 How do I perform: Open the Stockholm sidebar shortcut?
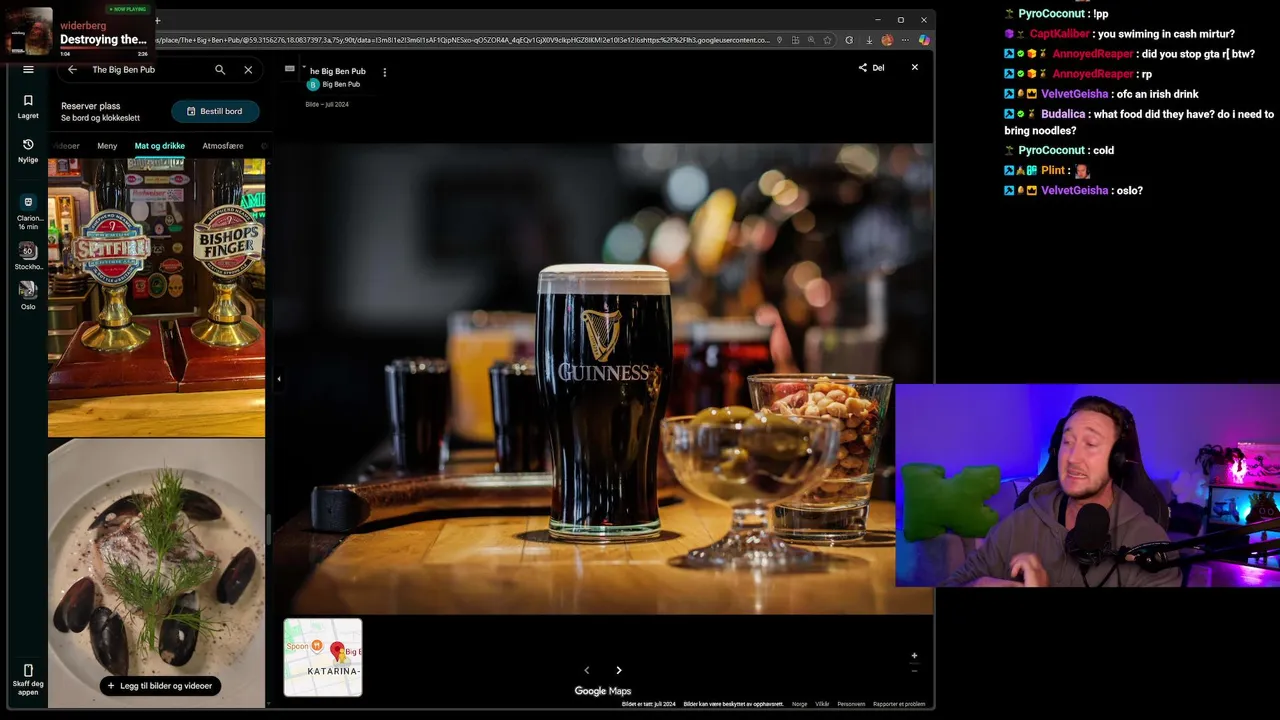28,257
